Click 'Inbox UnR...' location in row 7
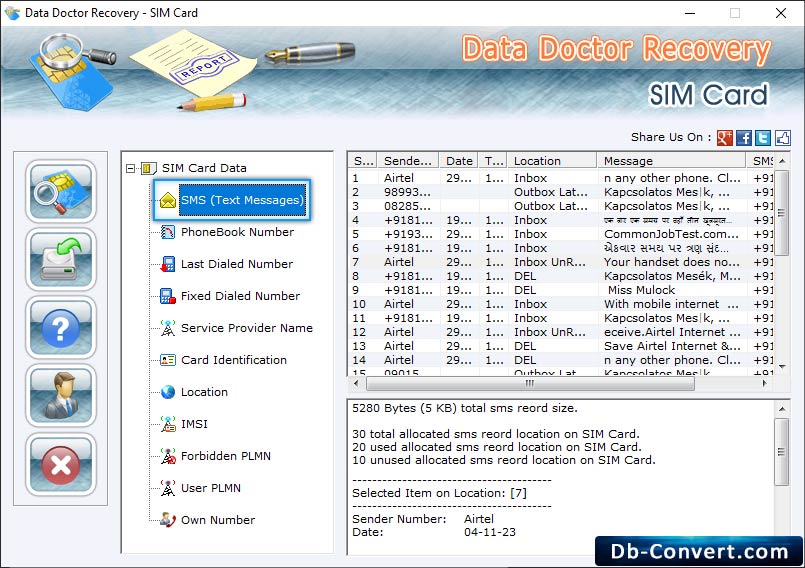The width and height of the screenshot is (805, 568). pyautogui.click(x=549, y=262)
